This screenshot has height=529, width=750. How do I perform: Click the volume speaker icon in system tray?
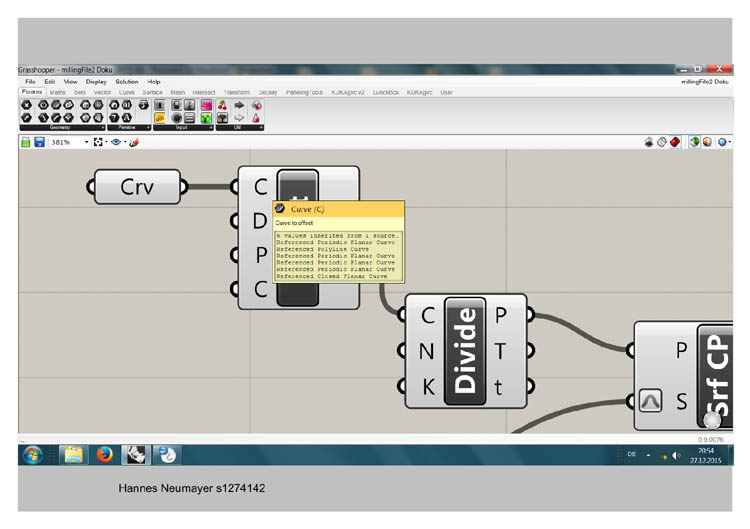pos(676,455)
